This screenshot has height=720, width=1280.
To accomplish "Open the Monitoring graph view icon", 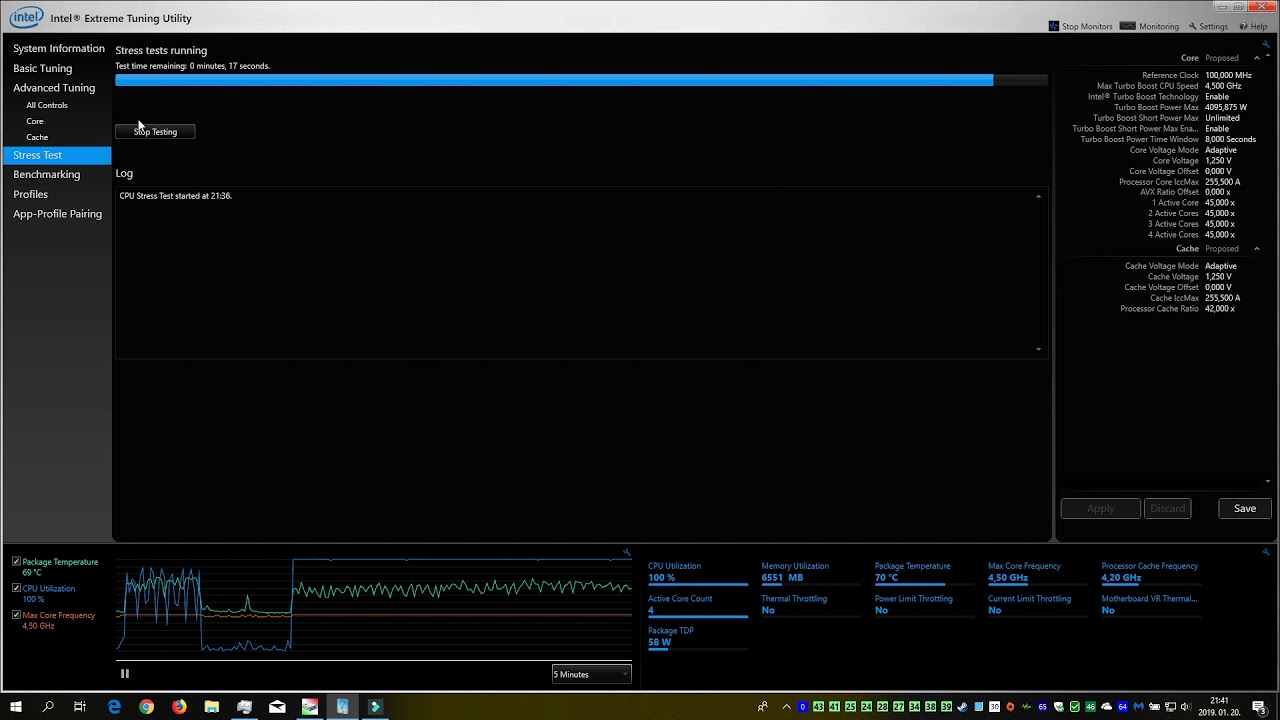I will click(1128, 26).
